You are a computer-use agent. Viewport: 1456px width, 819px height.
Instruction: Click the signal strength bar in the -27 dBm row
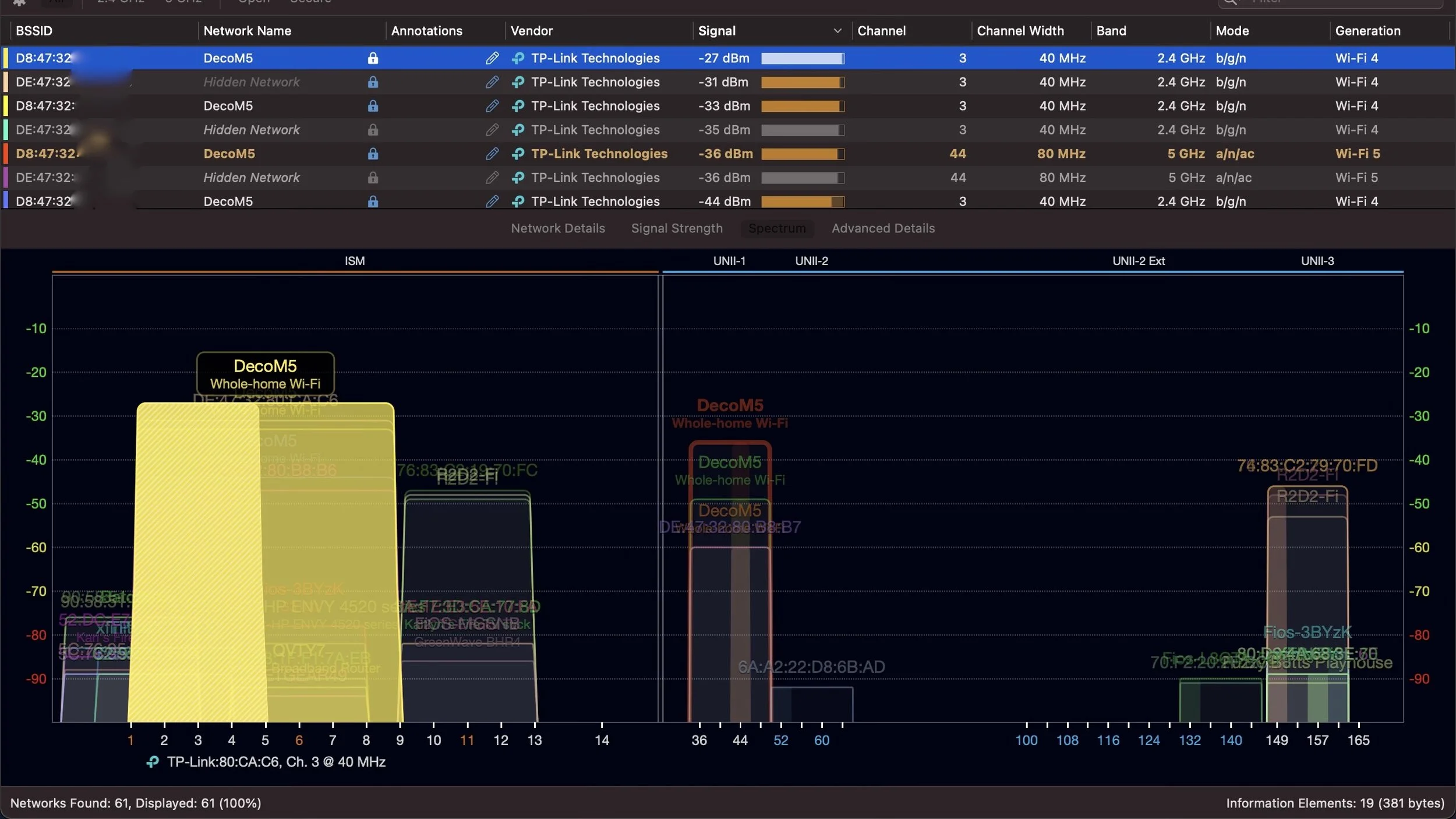(802, 58)
